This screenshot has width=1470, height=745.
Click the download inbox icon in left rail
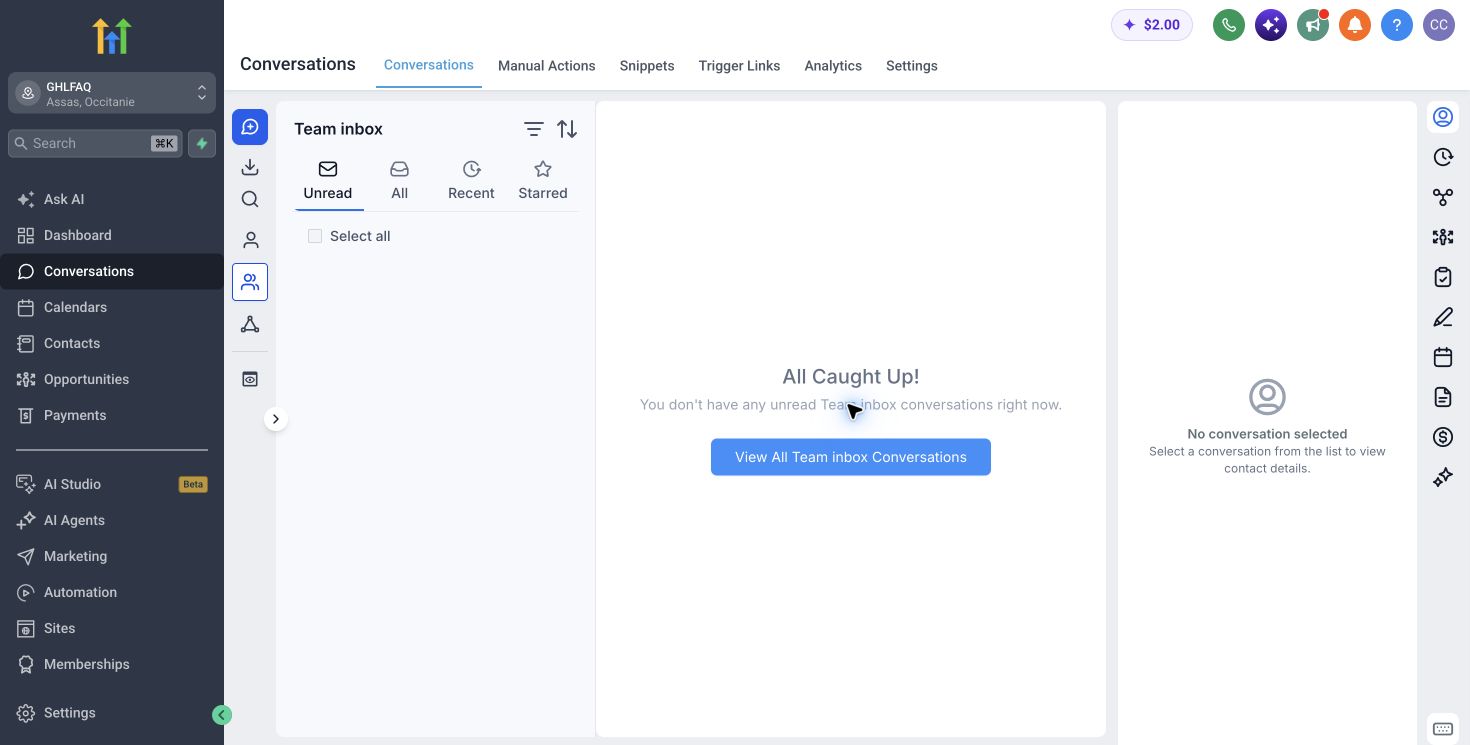point(250,166)
